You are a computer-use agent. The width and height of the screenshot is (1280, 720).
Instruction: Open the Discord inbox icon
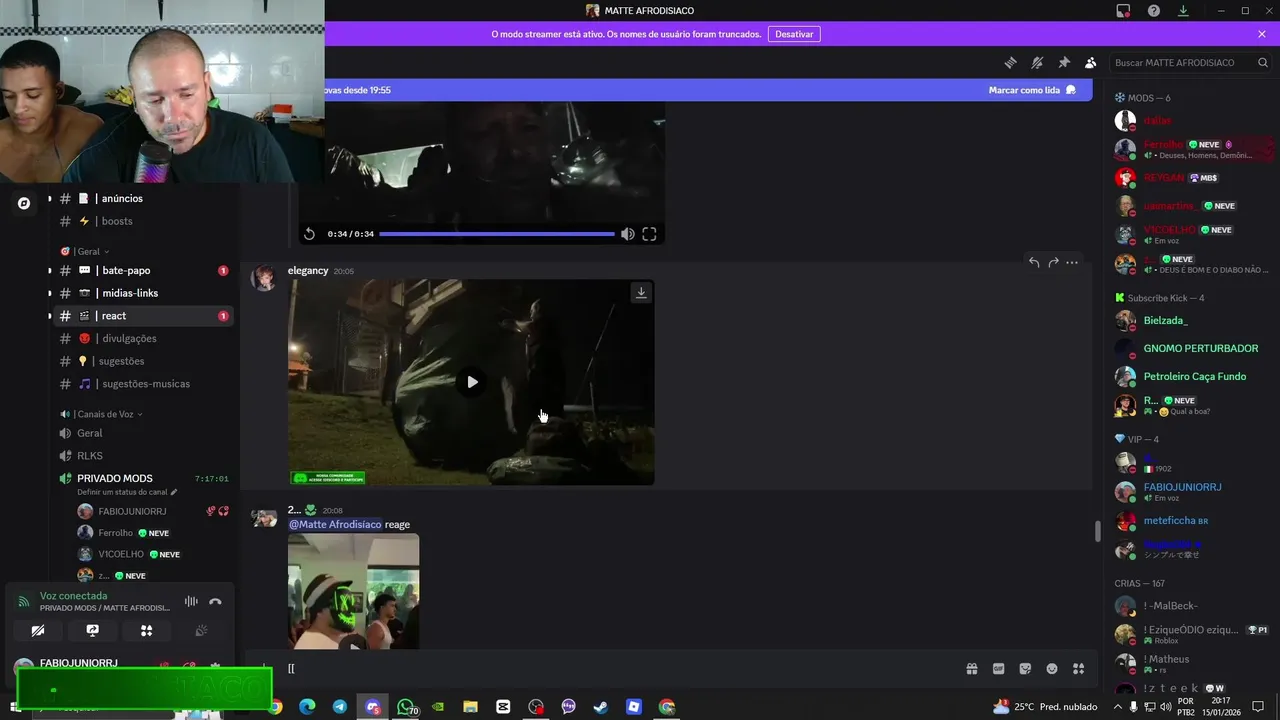click(1123, 10)
